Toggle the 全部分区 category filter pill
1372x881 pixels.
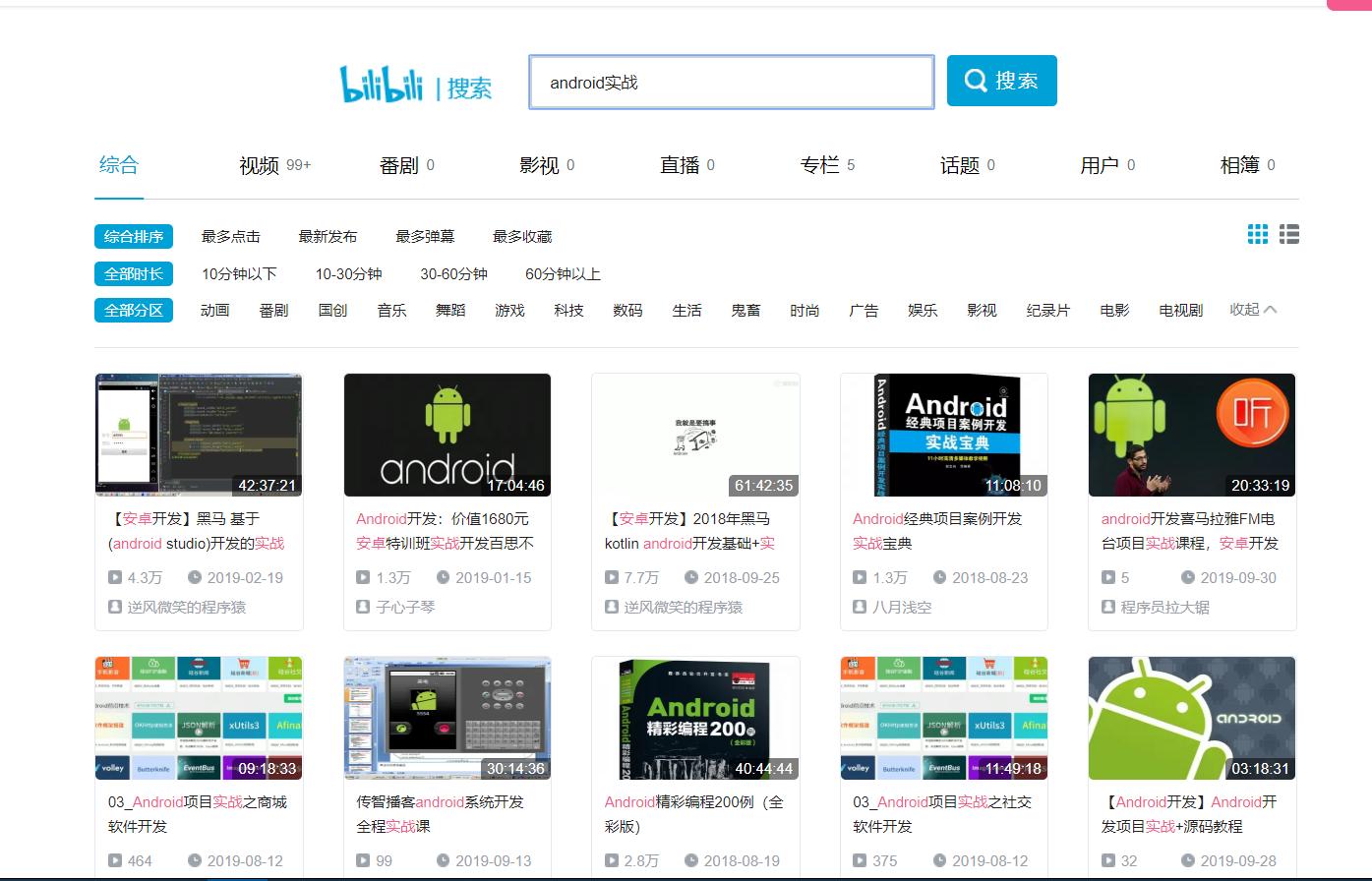click(x=134, y=310)
